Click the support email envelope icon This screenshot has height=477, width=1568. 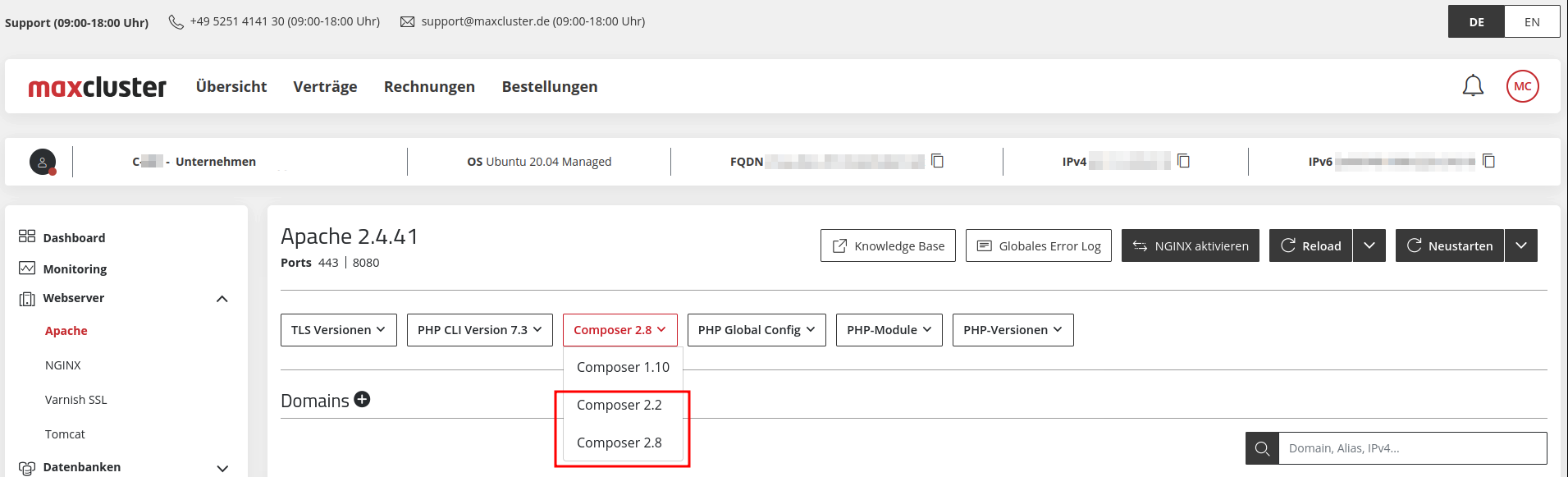pyautogui.click(x=407, y=22)
